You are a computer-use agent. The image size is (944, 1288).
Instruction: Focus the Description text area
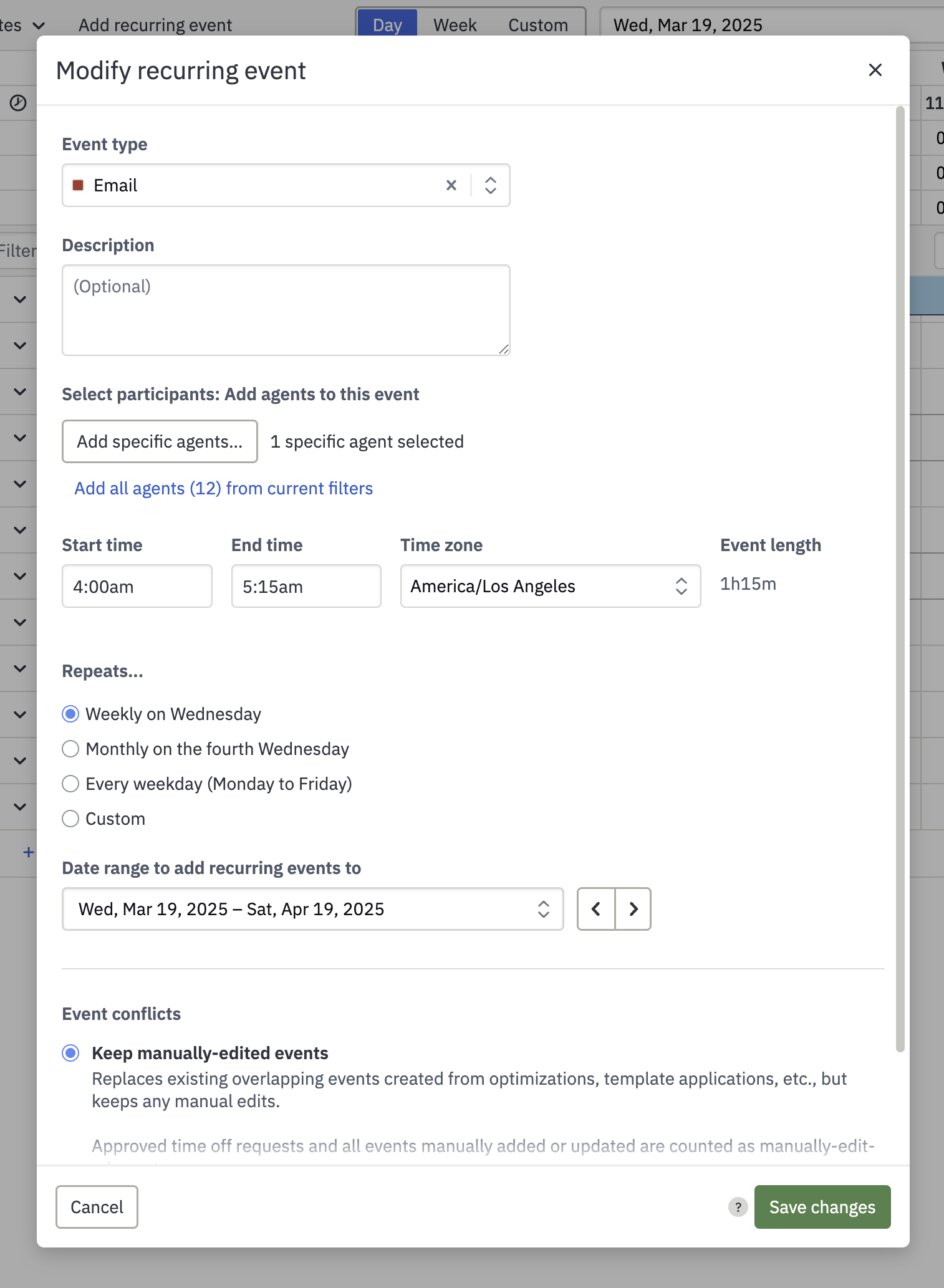(286, 310)
